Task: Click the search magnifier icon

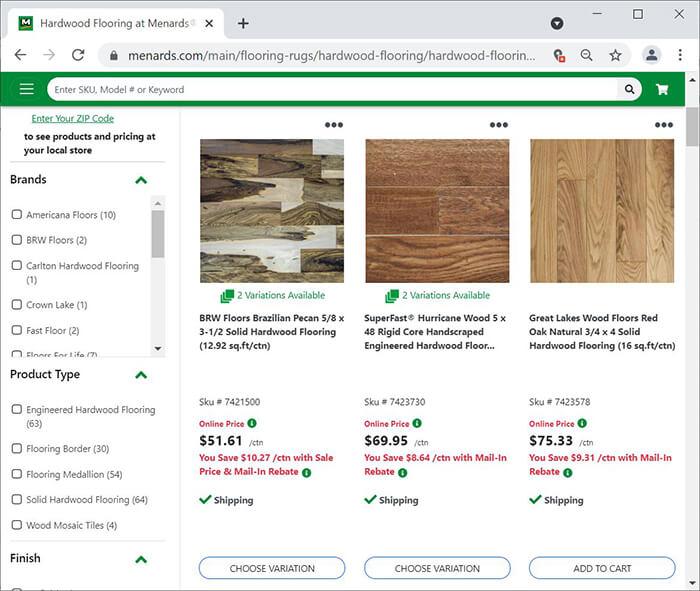Action: click(x=629, y=89)
